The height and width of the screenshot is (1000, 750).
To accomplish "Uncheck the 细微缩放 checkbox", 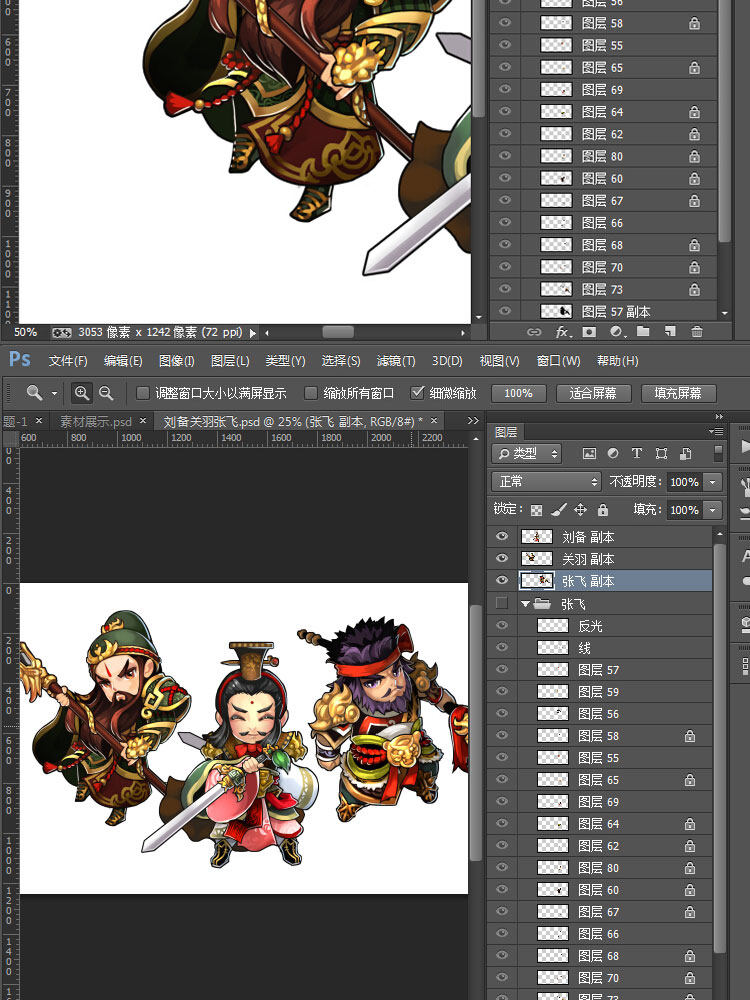I will (x=417, y=393).
